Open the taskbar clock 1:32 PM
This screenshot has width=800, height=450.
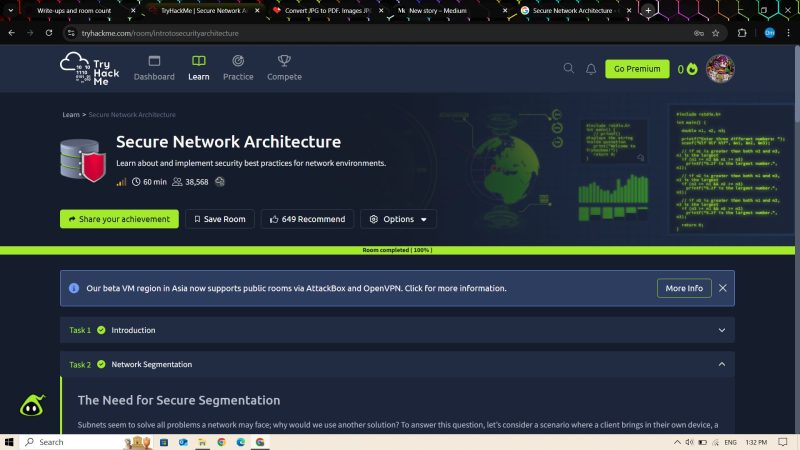point(756,442)
